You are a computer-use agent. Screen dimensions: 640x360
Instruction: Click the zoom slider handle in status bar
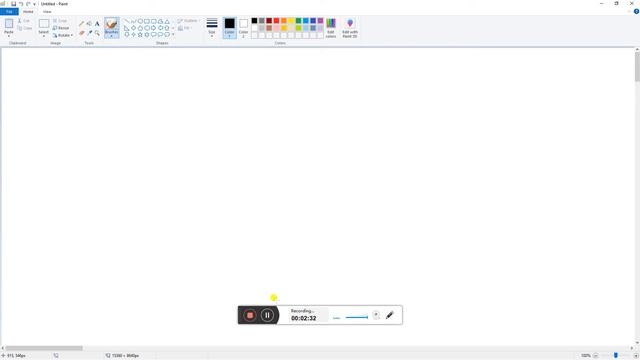coord(616,356)
